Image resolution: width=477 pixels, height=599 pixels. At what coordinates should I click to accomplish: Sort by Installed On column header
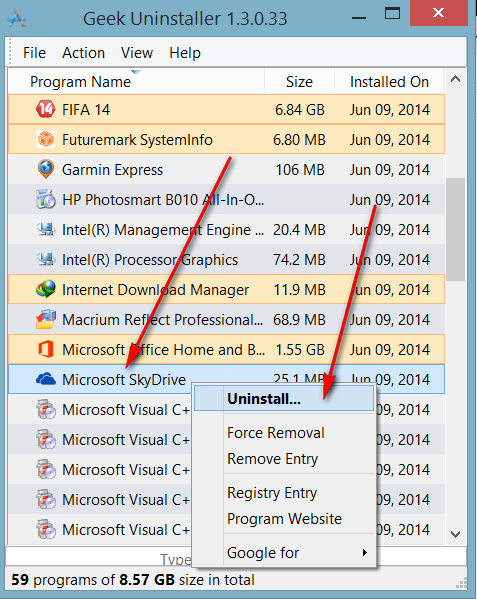coord(389,82)
